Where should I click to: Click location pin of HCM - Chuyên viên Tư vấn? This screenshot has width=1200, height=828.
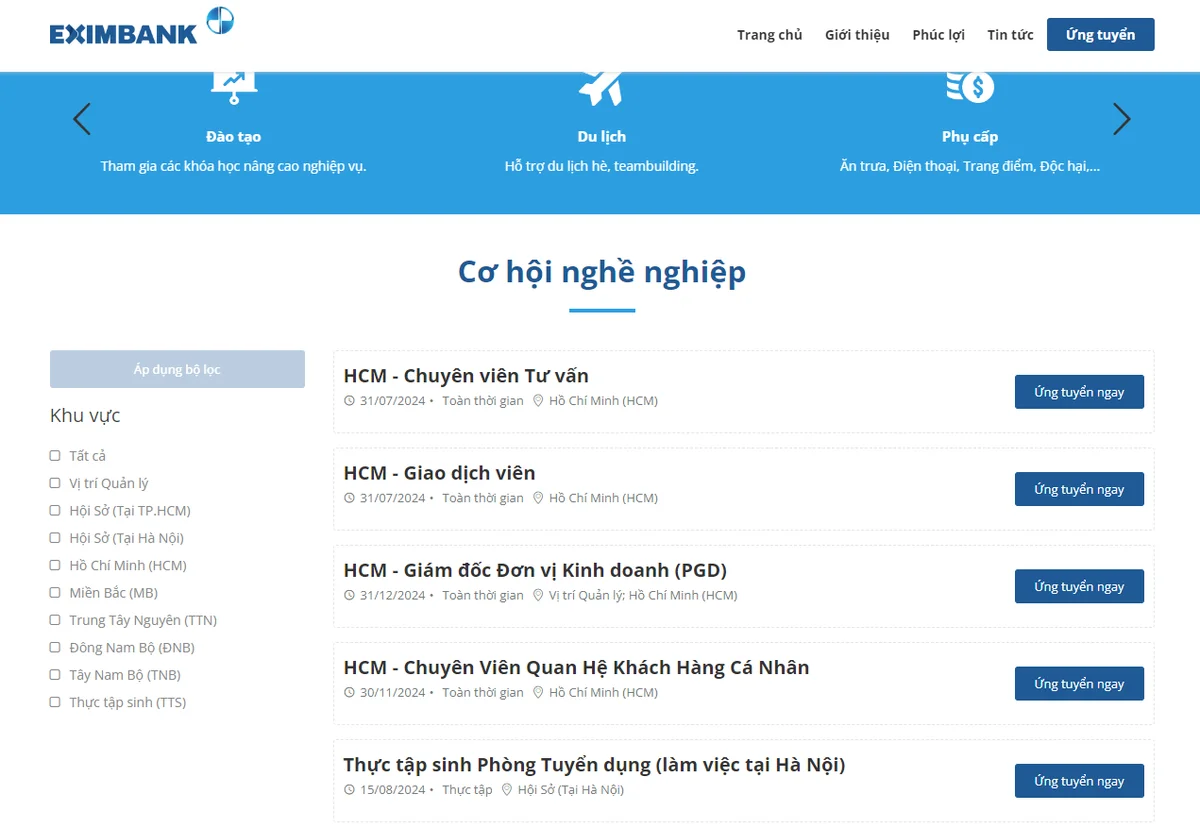coord(538,401)
